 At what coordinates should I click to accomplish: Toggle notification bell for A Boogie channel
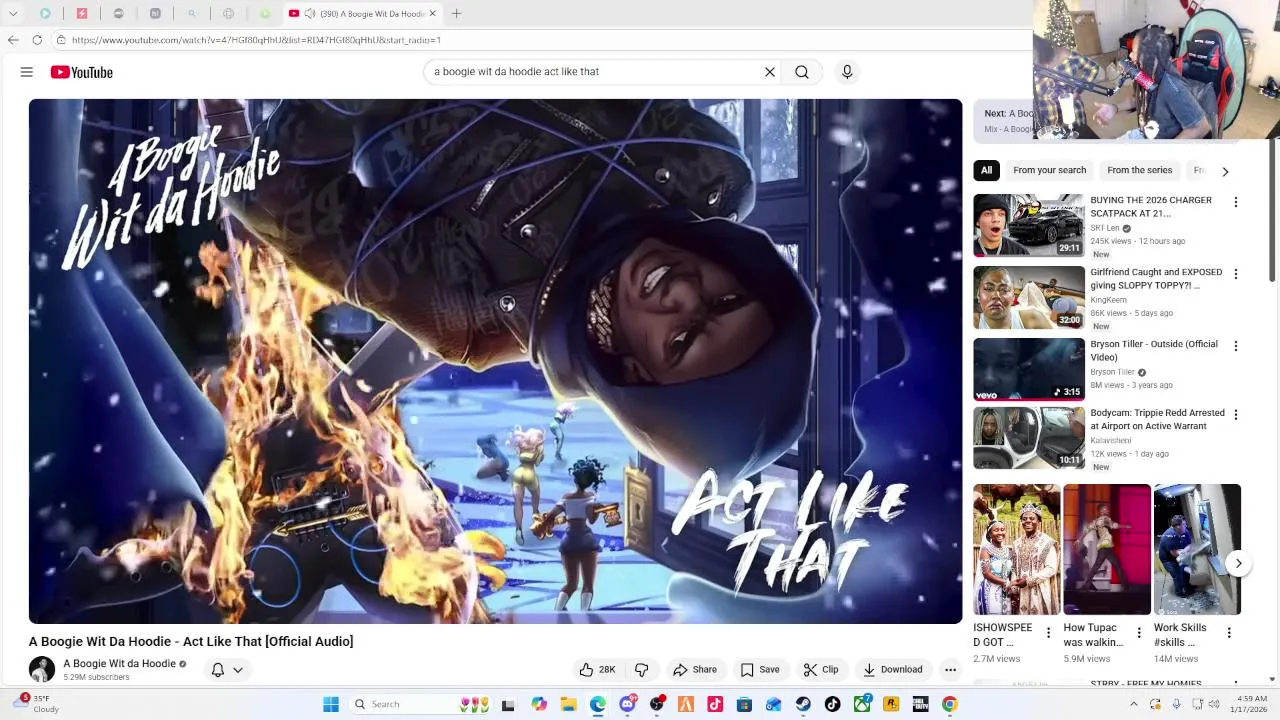217,670
